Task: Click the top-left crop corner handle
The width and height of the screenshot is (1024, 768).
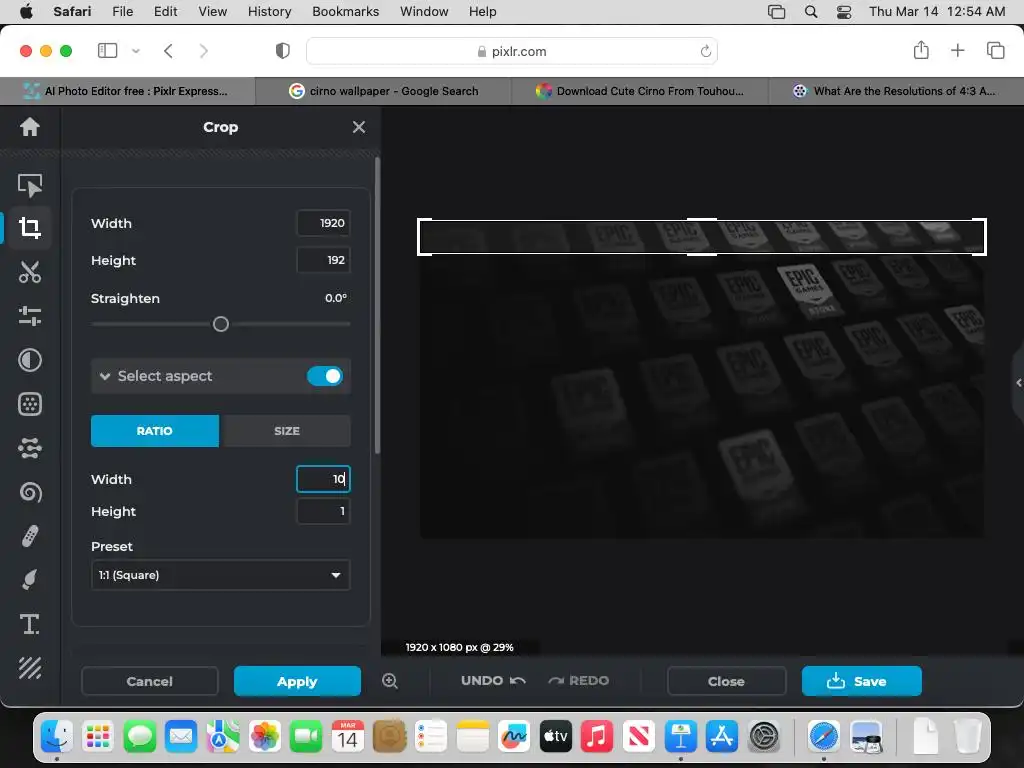Action: (x=424, y=225)
